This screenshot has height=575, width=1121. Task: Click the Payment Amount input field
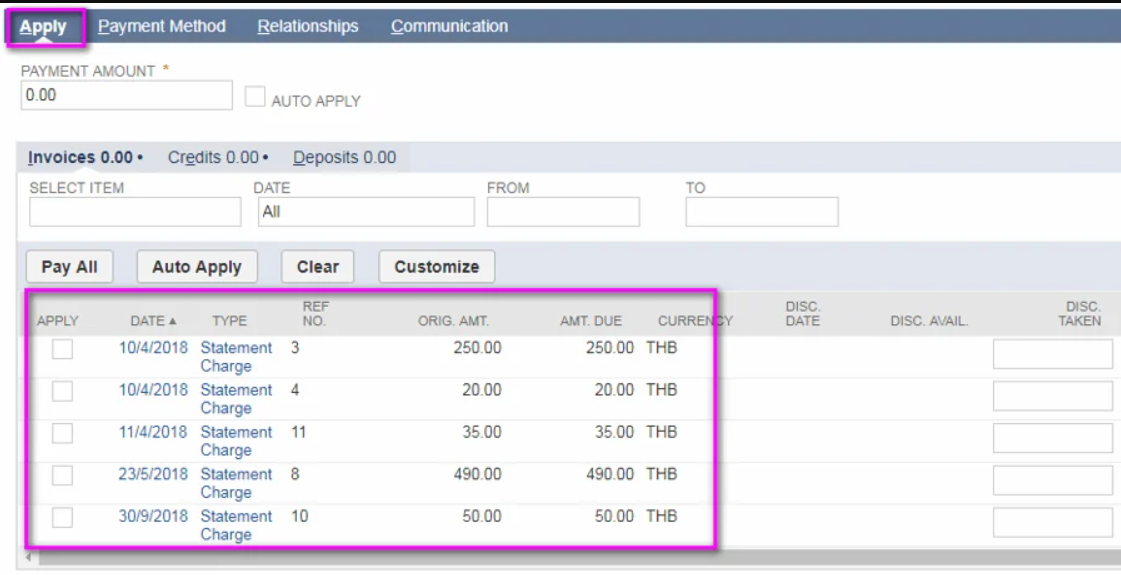(x=126, y=96)
